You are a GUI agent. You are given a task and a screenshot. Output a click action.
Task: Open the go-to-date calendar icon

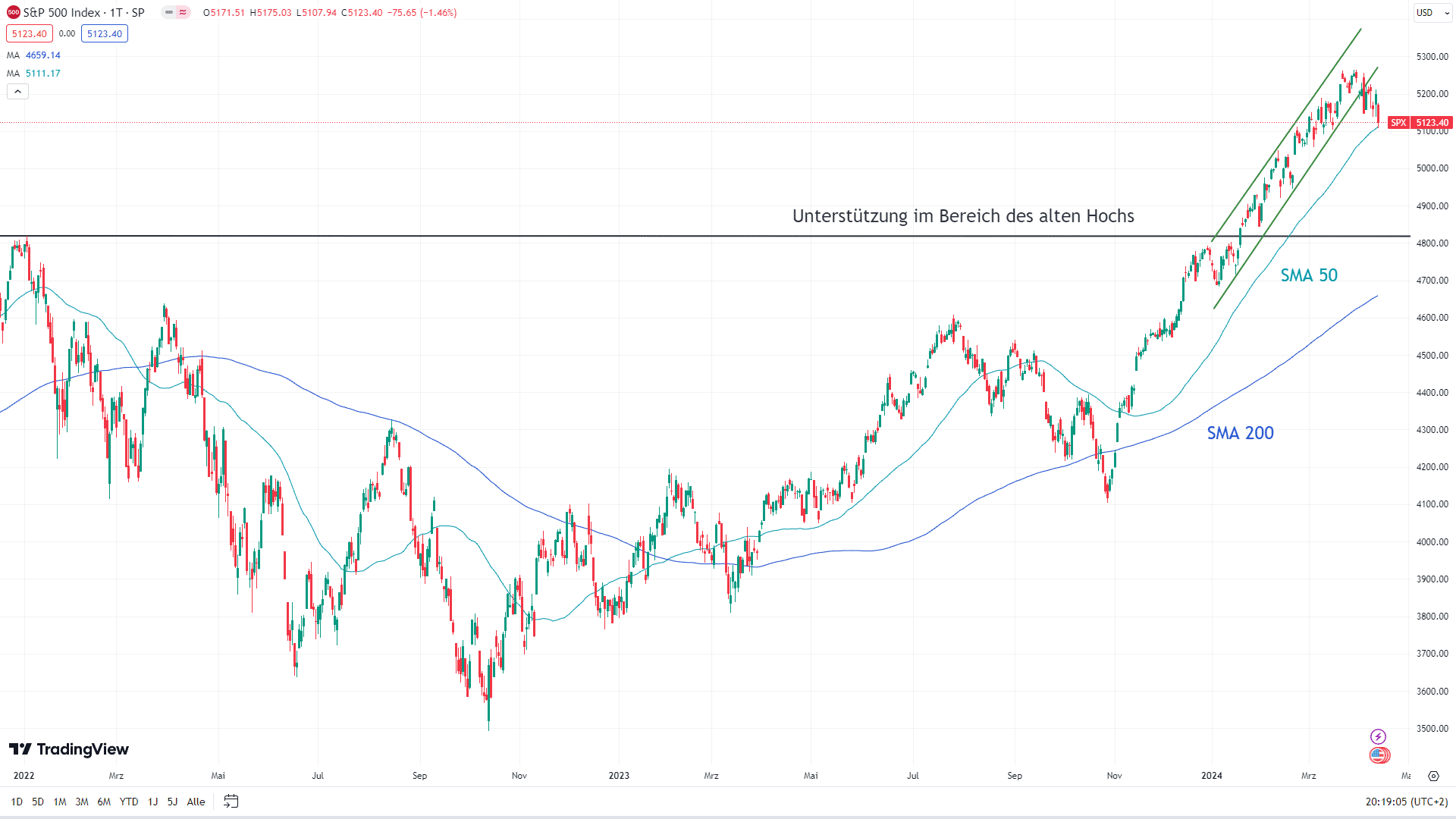tap(231, 802)
